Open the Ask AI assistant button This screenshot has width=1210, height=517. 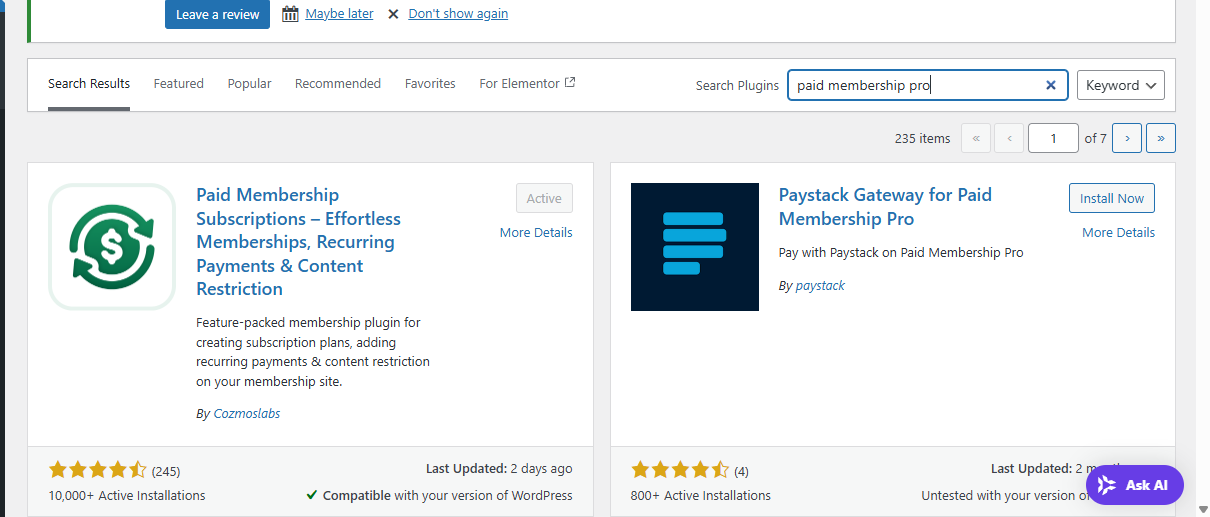(1134, 485)
